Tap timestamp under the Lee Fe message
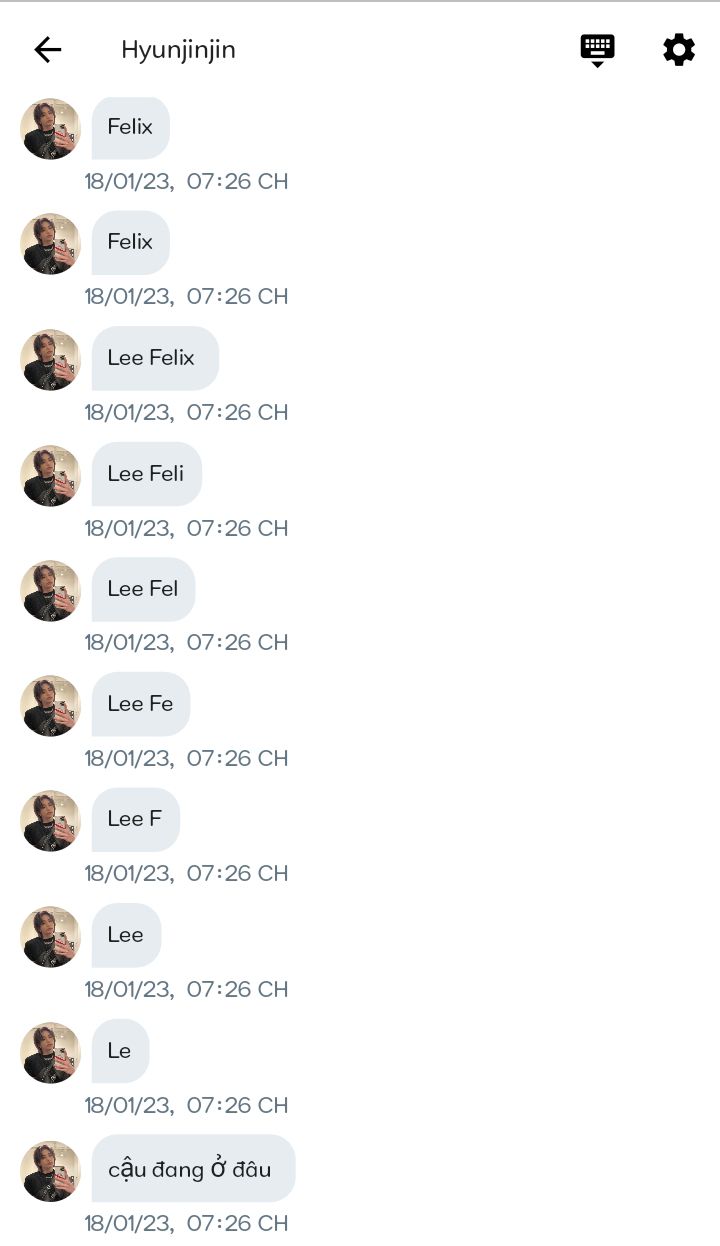This screenshot has width=720, height=1246. (x=186, y=758)
